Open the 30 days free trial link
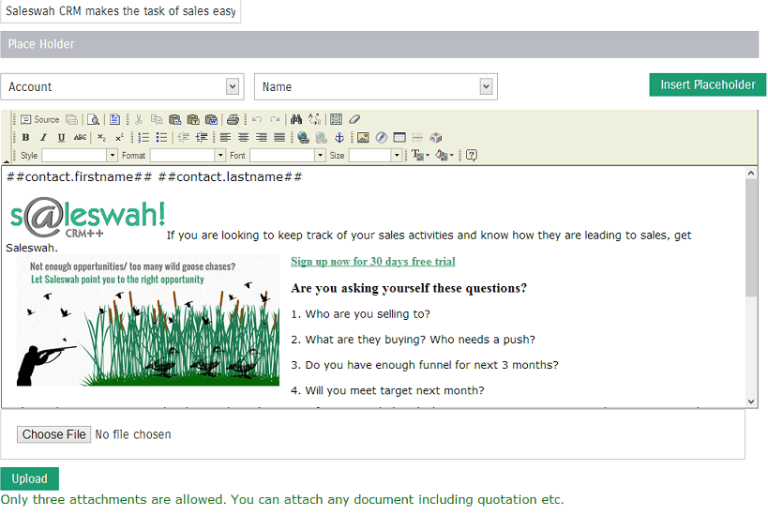This screenshot has width=768, height=516. tap(373, 262)
